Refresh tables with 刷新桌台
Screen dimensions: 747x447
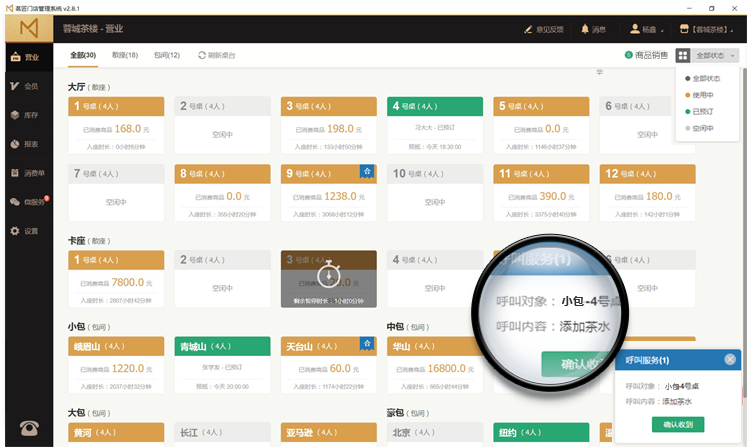pyautogui.click(x=217, y=55)
